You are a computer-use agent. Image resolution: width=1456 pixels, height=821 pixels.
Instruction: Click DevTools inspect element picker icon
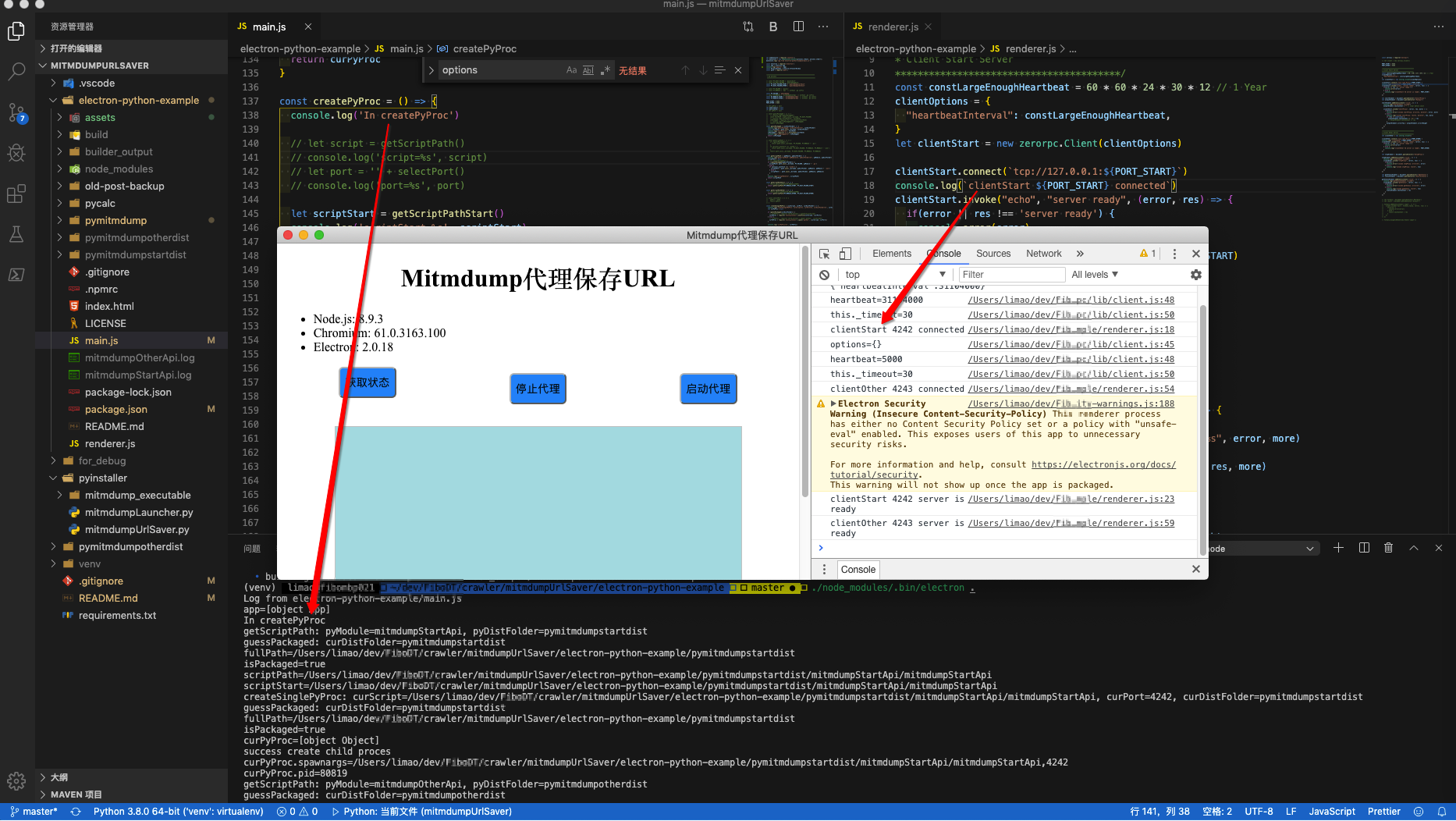pos(825,254)
